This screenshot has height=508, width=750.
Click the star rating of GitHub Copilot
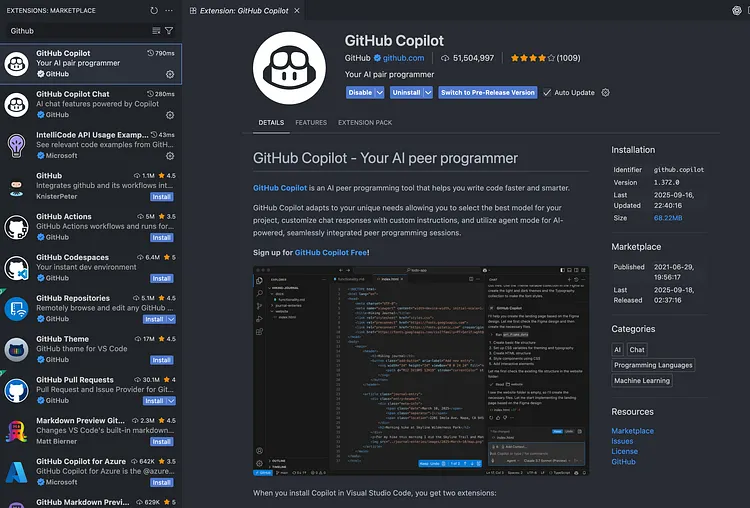tap(532, 58)
